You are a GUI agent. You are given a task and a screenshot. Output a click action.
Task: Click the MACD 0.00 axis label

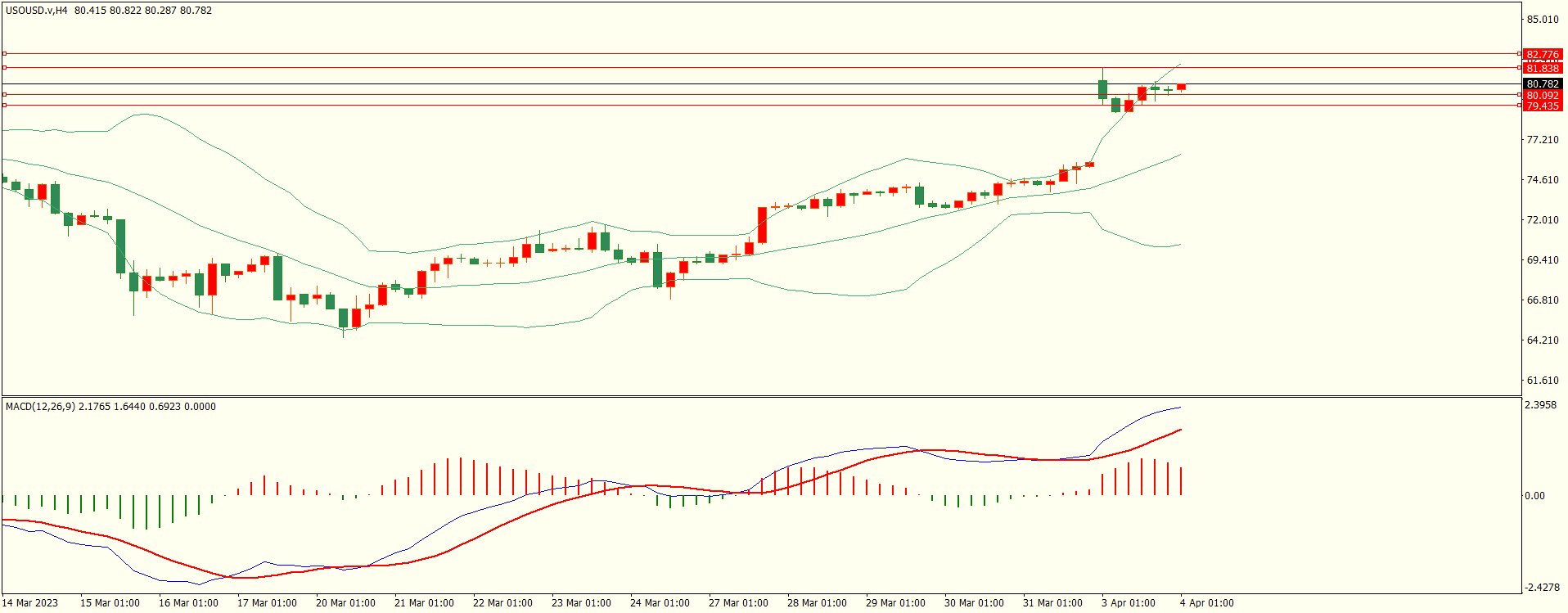coord(1534,496)
